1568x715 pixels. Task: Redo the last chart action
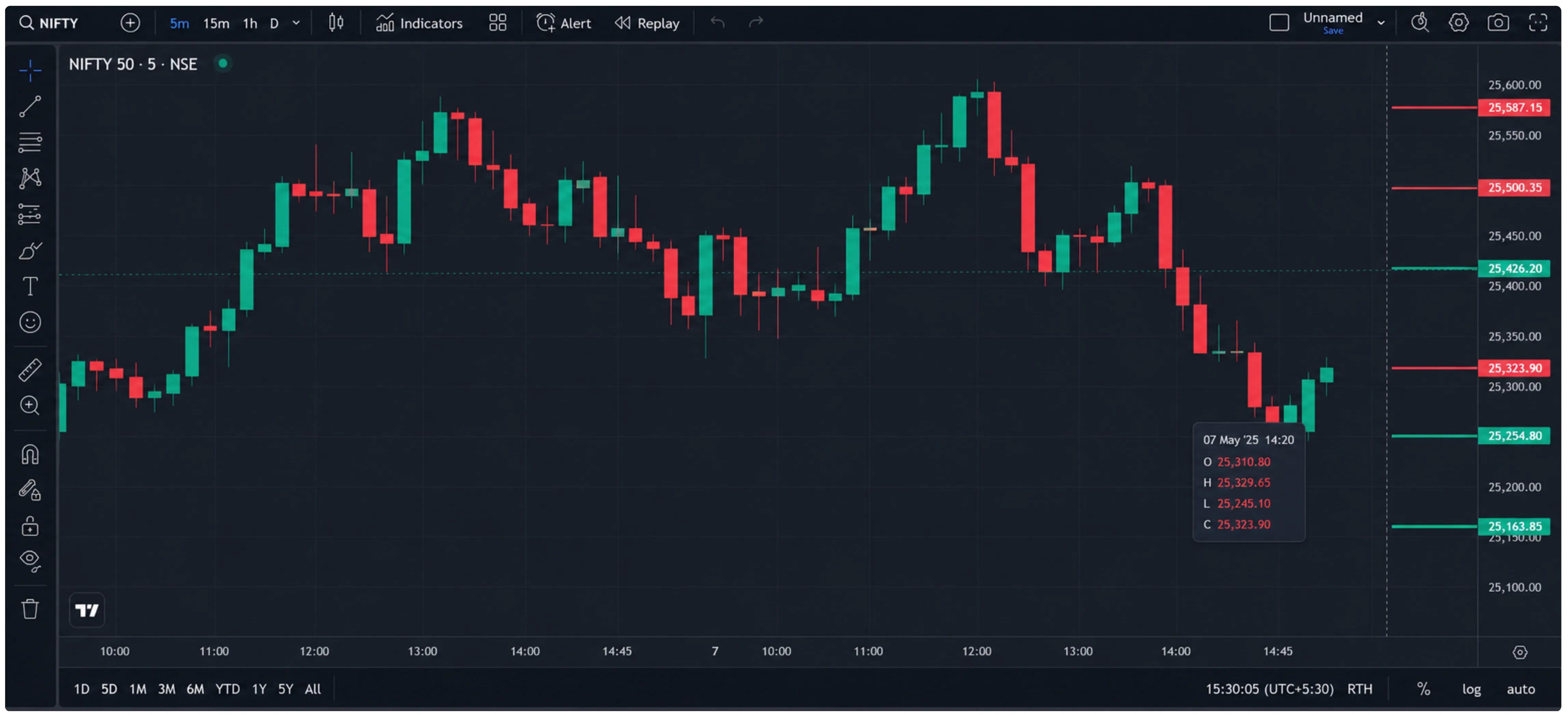(756, 23)
